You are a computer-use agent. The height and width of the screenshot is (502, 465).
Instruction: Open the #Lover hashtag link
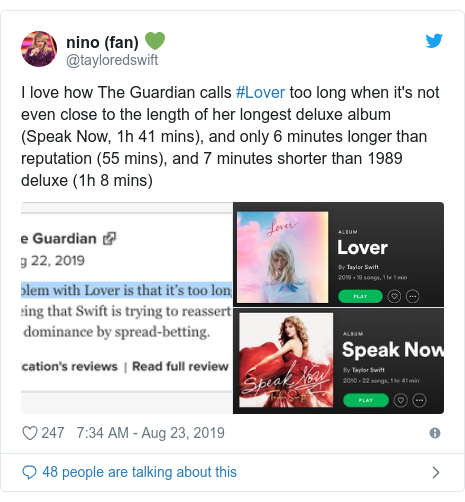(x=260, y=93)
